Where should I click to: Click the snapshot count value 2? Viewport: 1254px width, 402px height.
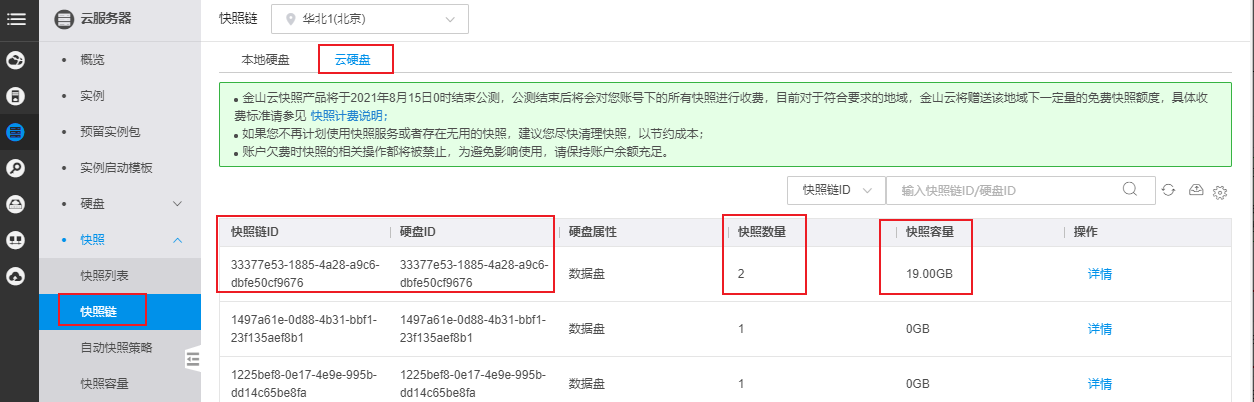pyautogui.click(x=741, y=274)
